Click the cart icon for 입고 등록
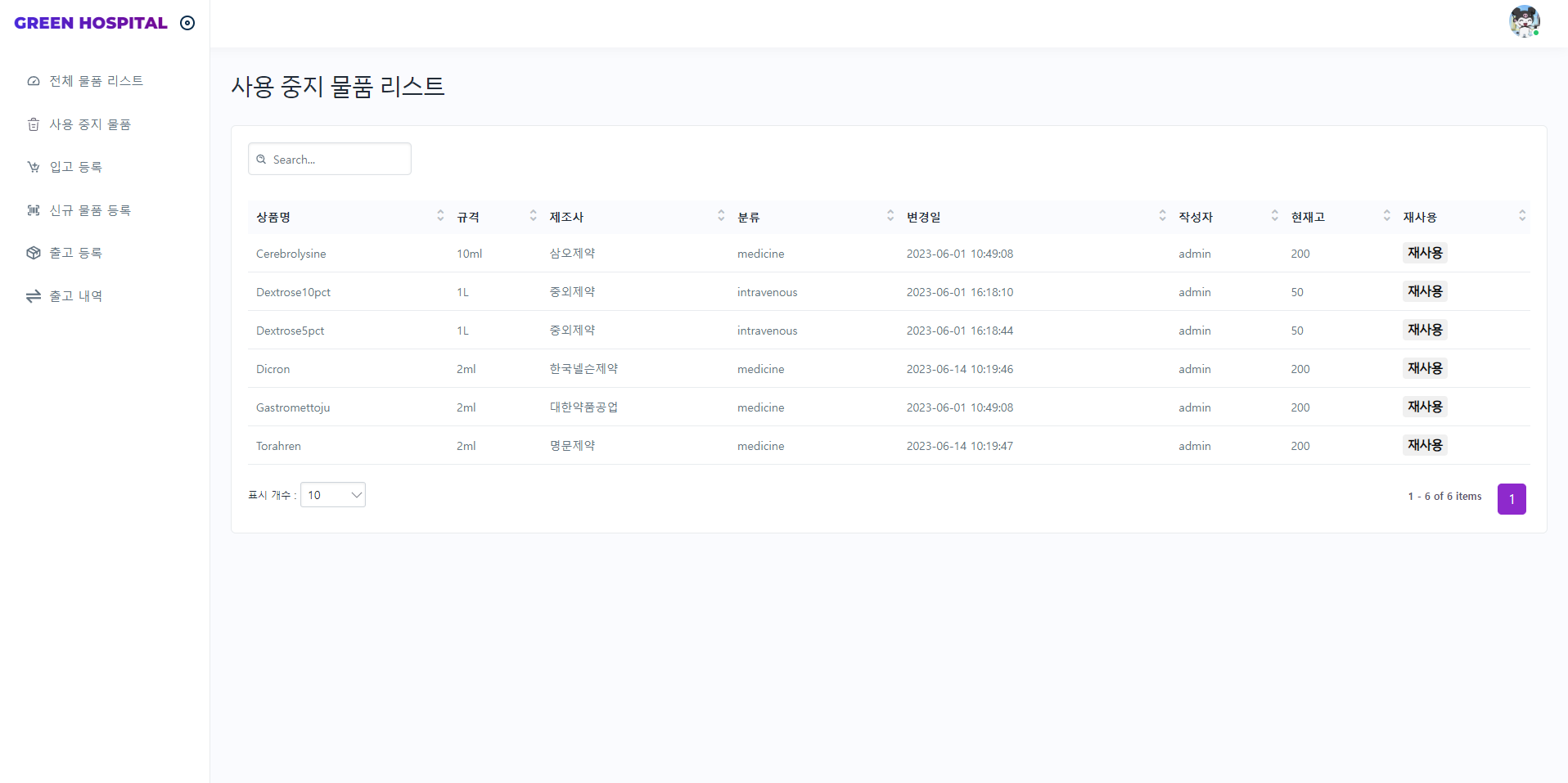1568x783 pixels. click(34, 167)
